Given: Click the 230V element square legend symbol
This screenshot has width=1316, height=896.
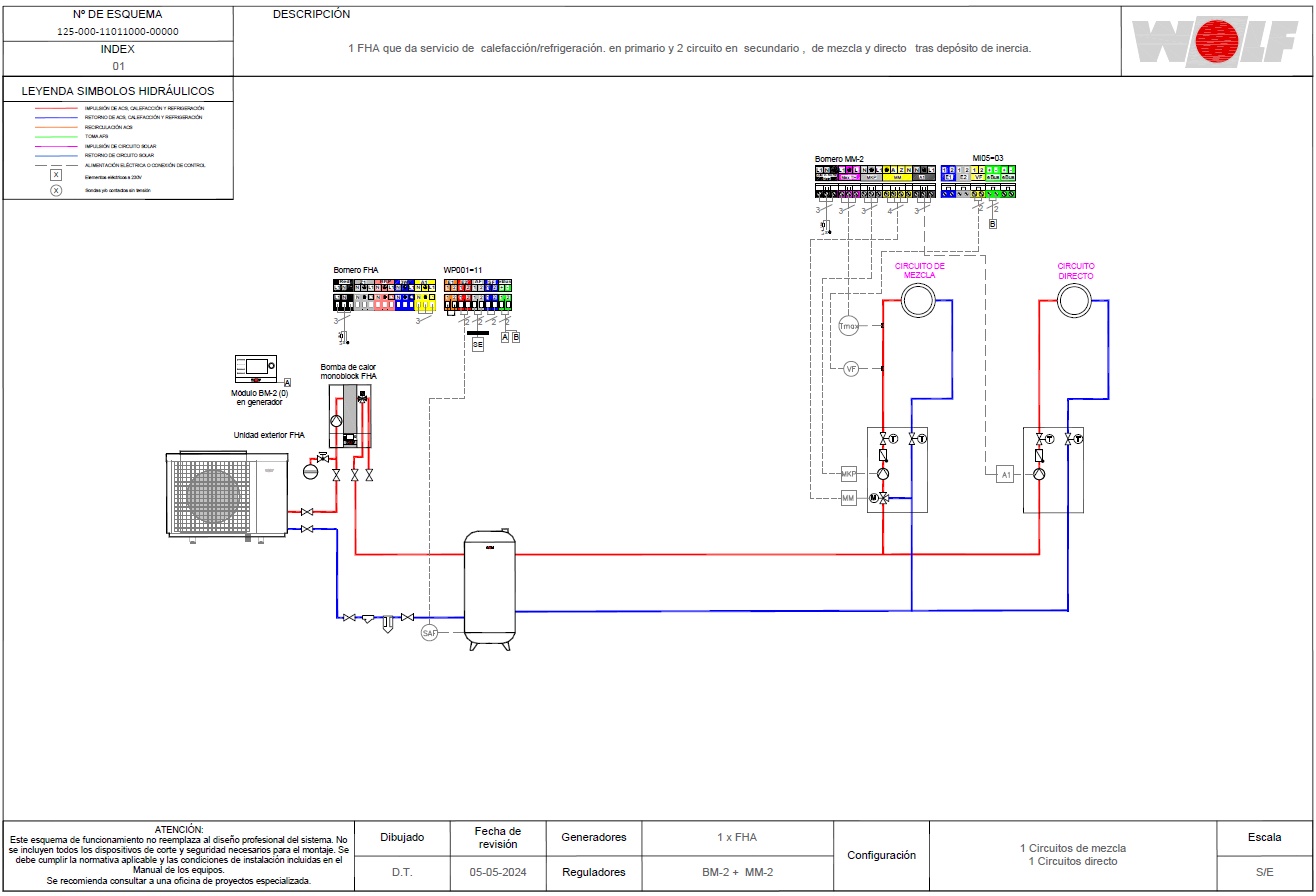Looking at the screenshot, I should pos(56,174).
